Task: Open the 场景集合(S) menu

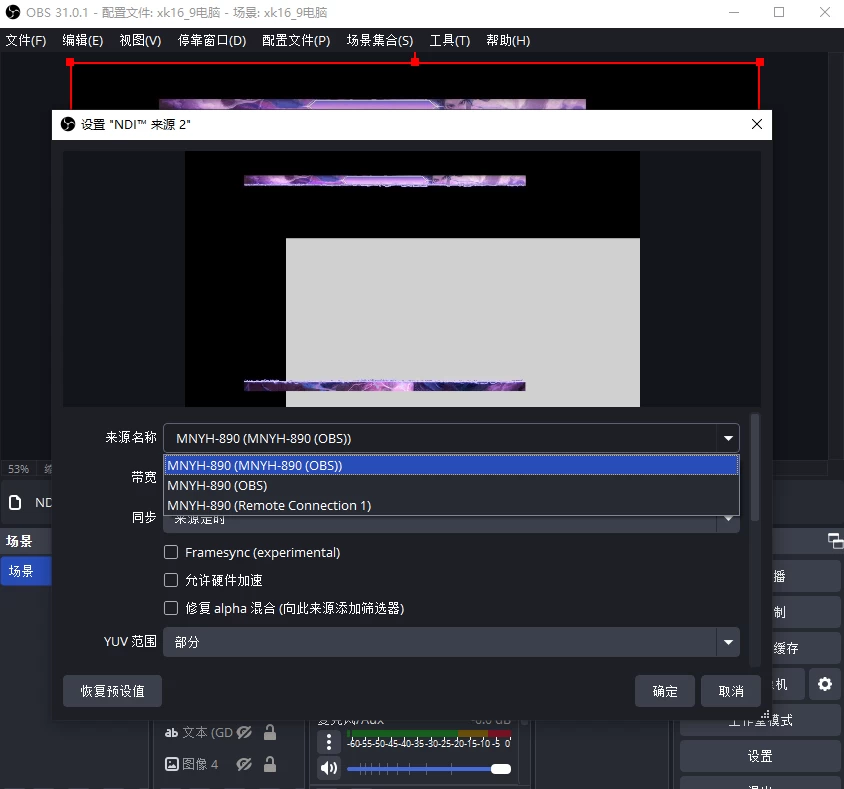Action: (x=379, y=40)
